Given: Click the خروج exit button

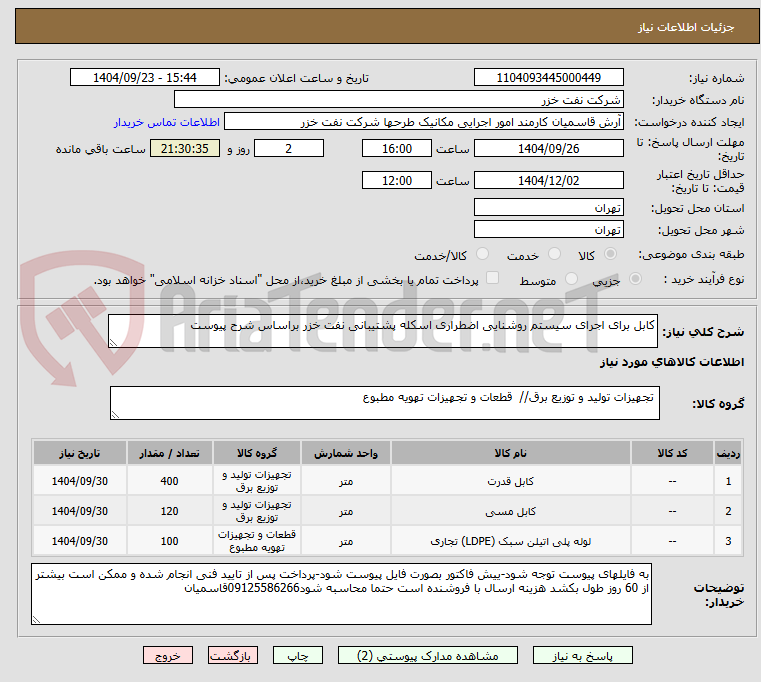Looking at the screenshot, I should coord(167,655).
